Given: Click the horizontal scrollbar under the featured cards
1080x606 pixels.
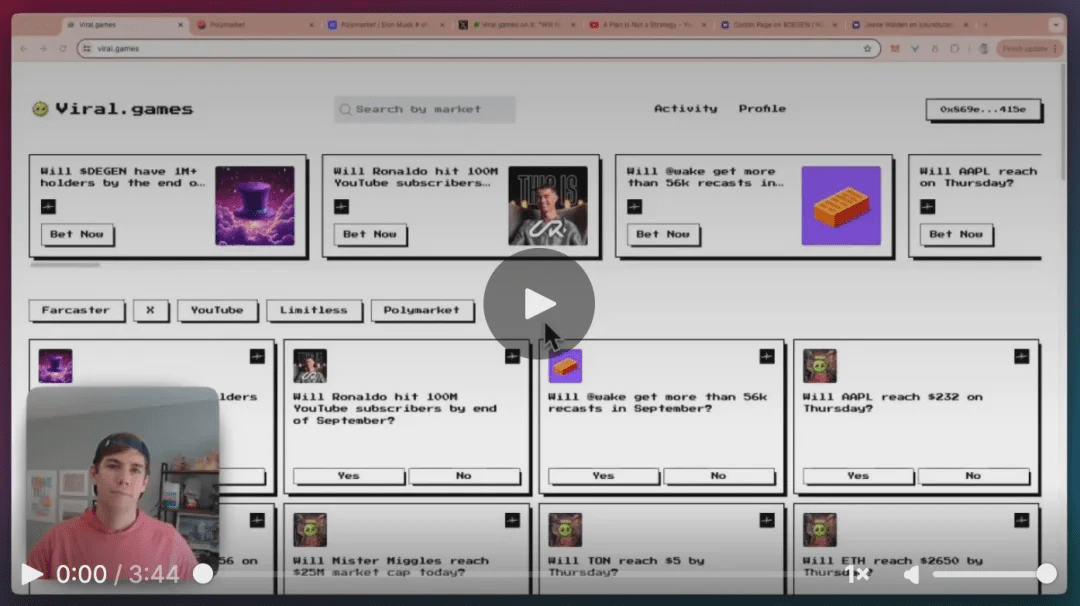Looking at the screenshot, I should 65,264.
